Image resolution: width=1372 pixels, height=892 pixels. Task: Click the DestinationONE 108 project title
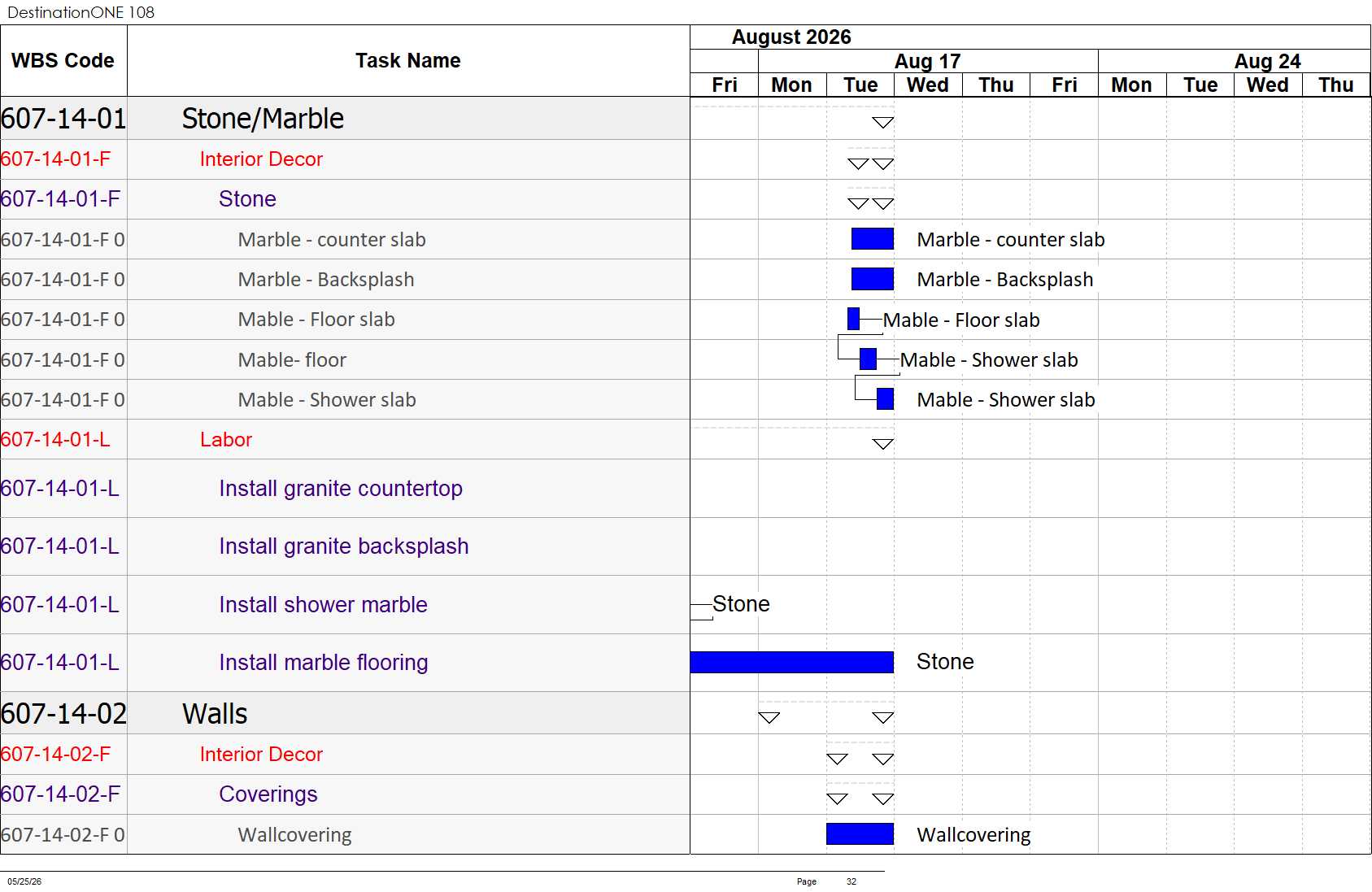click(81, 12)
